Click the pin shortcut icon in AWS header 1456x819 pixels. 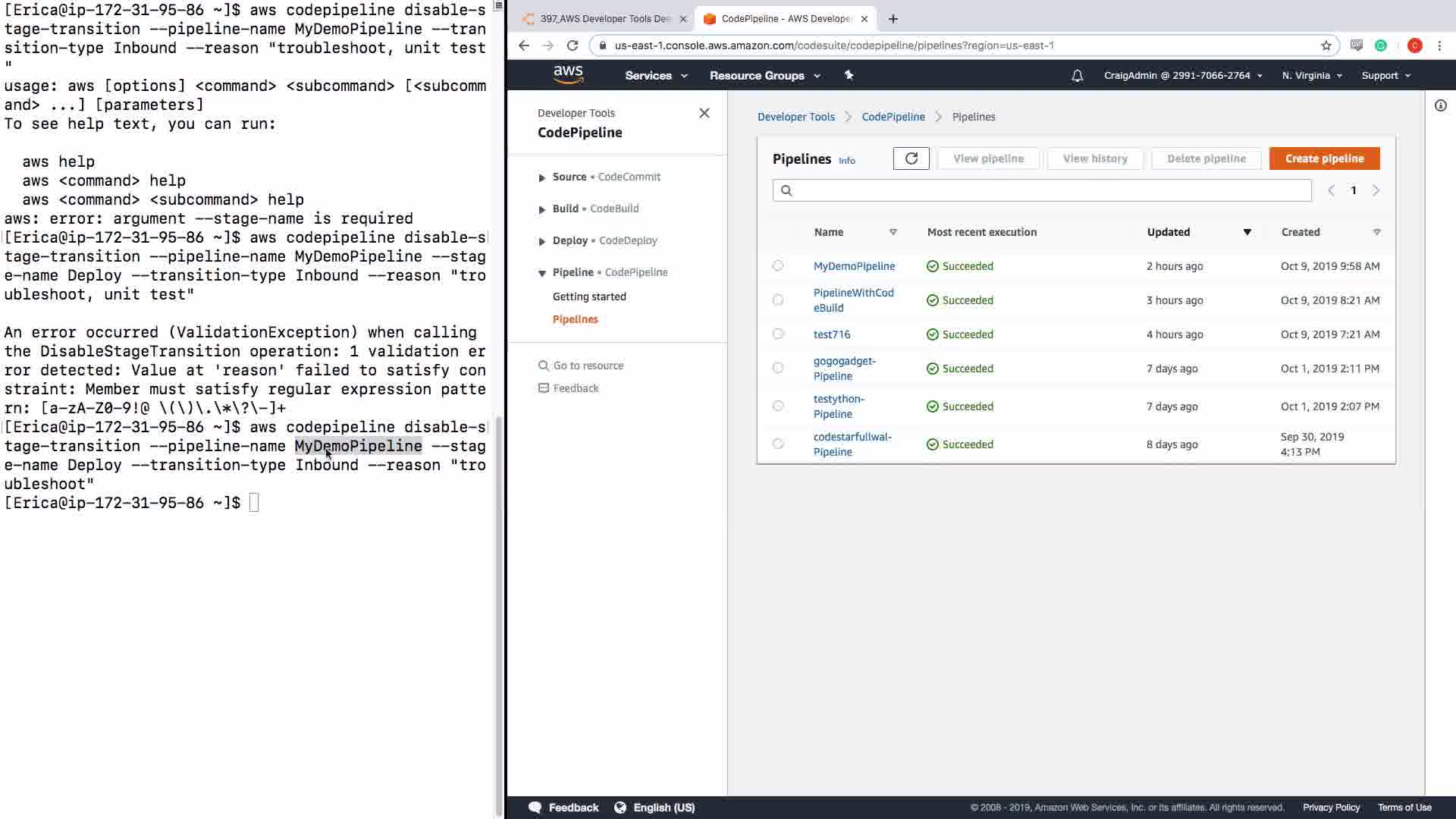tap(849, 75)
